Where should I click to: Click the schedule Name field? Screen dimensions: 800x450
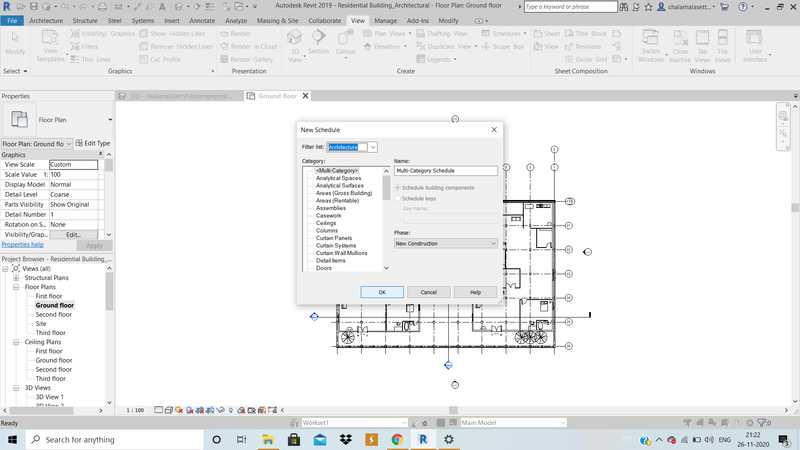pyautogui.click(x=446, y=171)
